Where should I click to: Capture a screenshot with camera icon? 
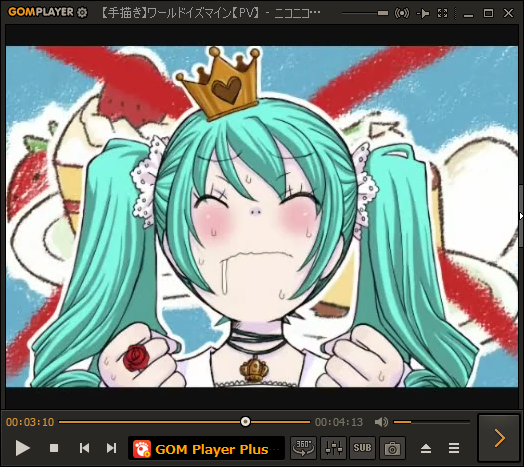click(x=392, y=448)
